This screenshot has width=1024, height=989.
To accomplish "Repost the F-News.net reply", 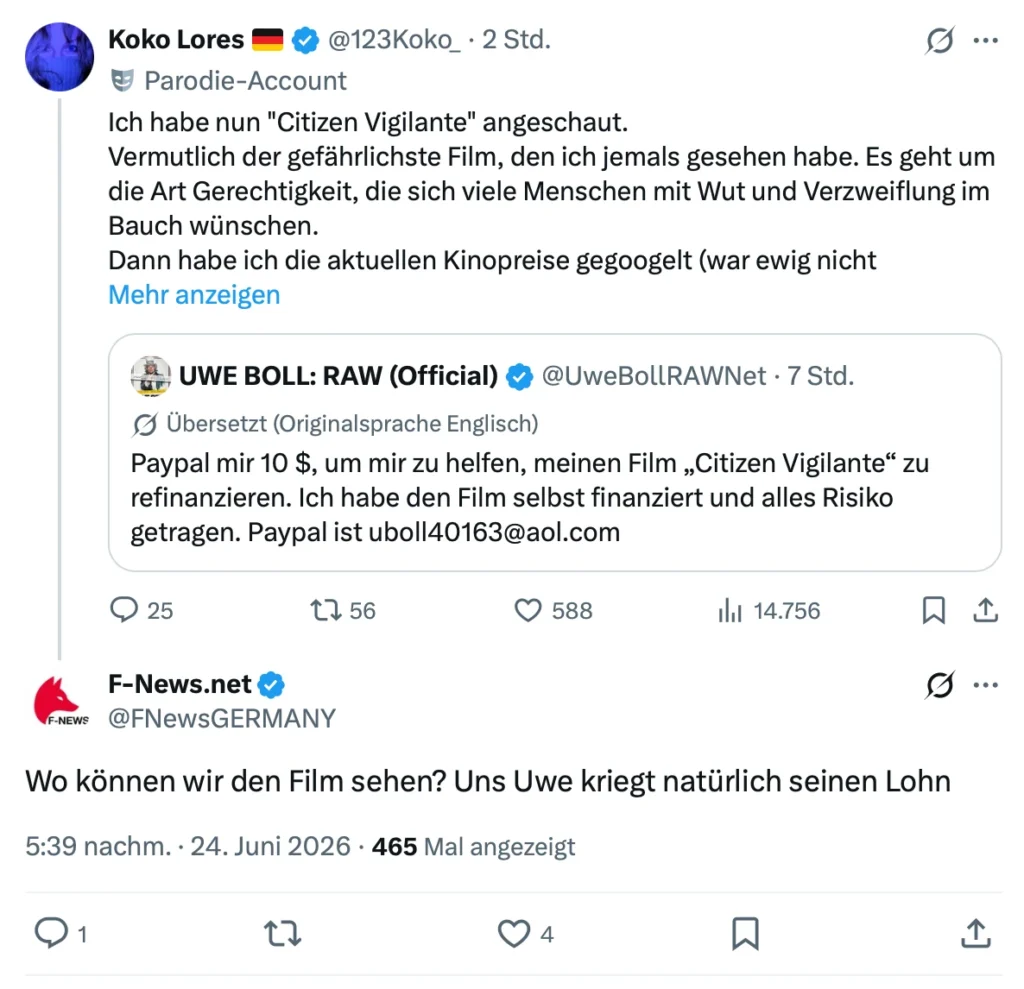I will [x=282, y=933].
